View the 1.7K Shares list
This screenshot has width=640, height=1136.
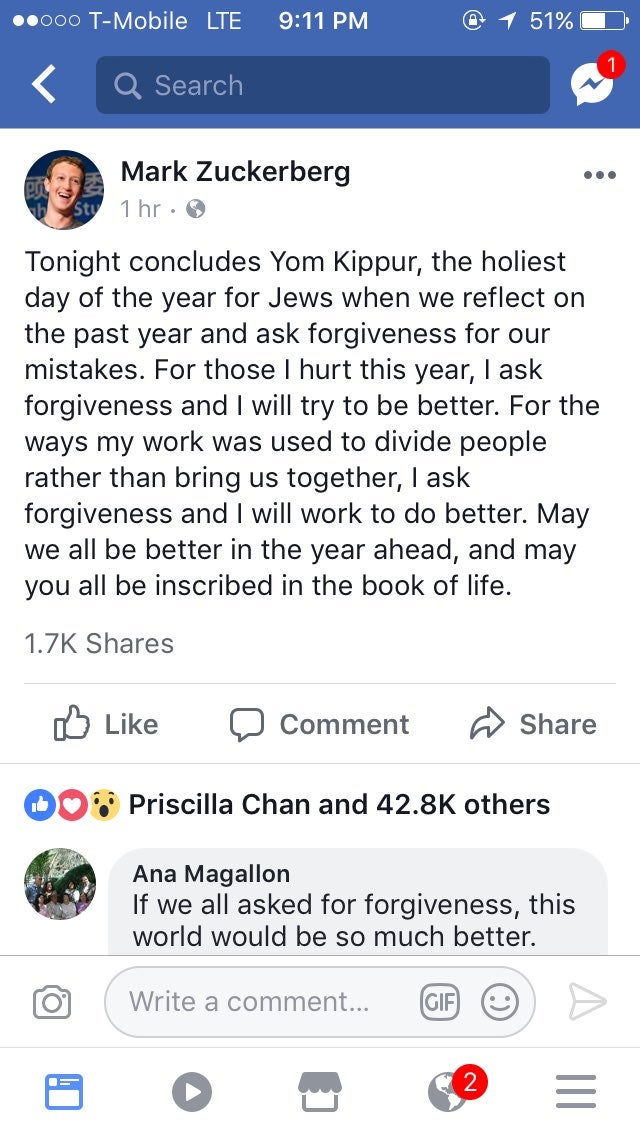99,643
